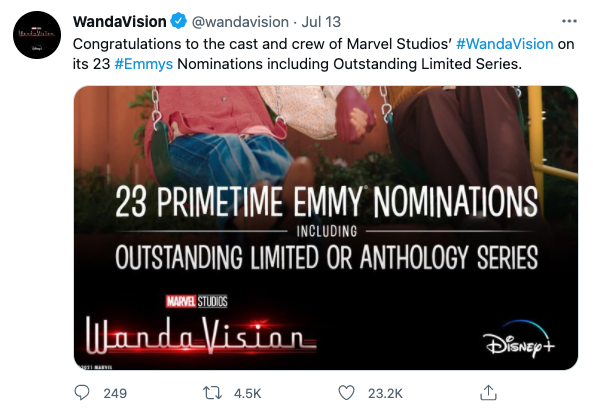Viewport: 593px width, 412px height.
Task: Open the #Emmys hashtag link
Action: click(143, 64)
